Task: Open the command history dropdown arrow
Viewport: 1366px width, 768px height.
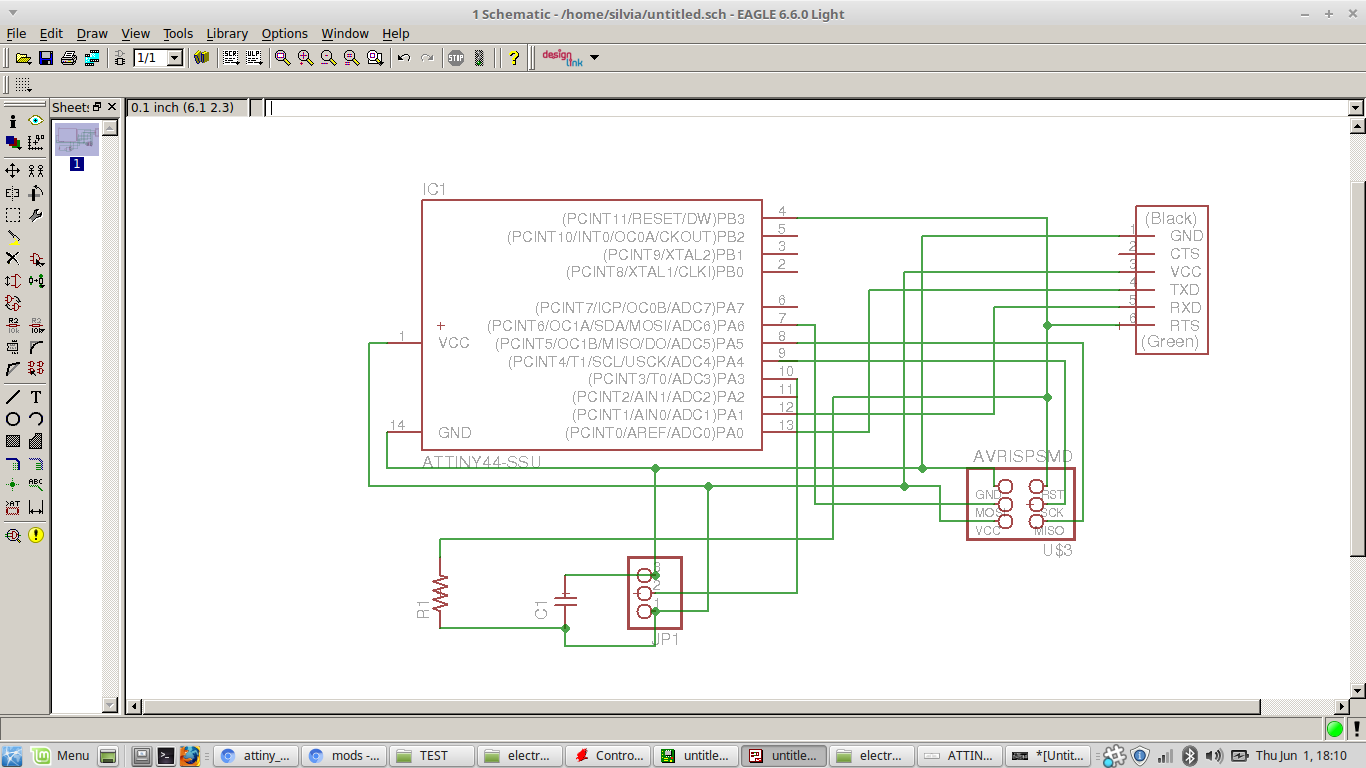Action: 1356,107
